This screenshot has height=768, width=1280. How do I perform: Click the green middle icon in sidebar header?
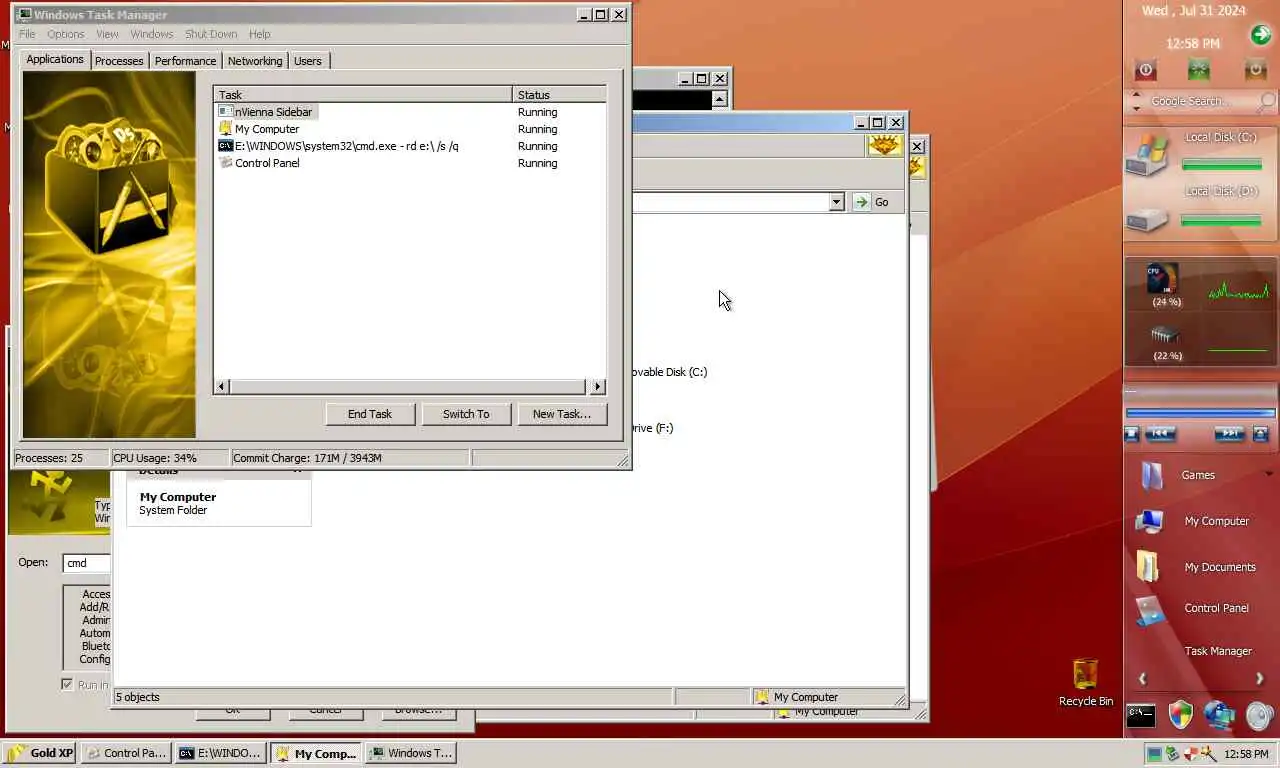[1198, 70]
